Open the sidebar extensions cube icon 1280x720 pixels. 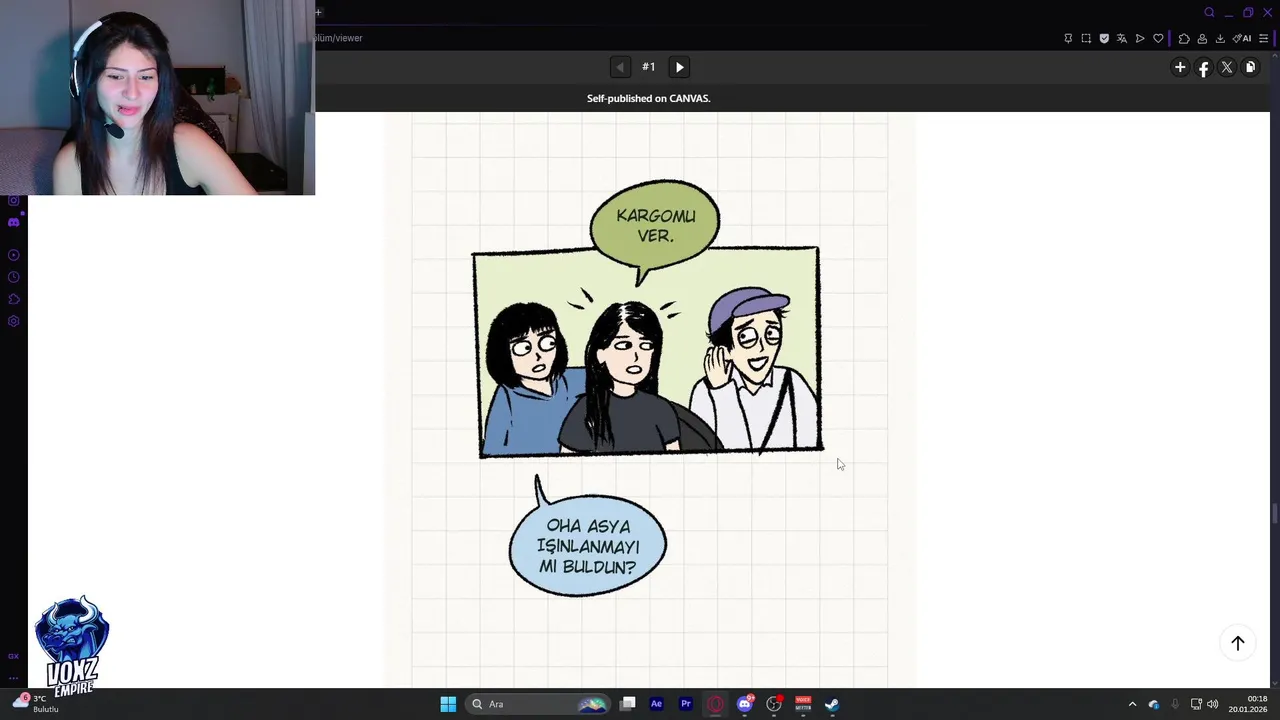click(13, 299)
